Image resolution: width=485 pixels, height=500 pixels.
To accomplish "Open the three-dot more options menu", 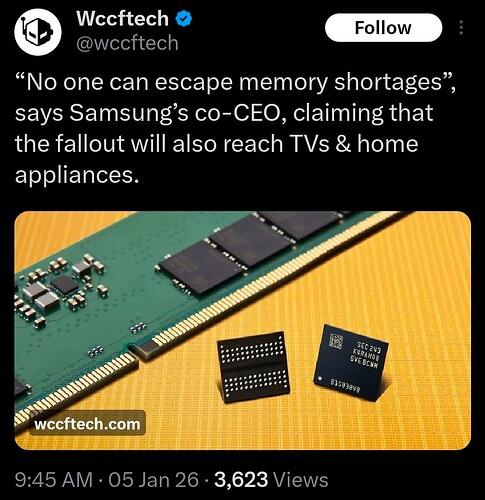I will (x=461, y=28).
